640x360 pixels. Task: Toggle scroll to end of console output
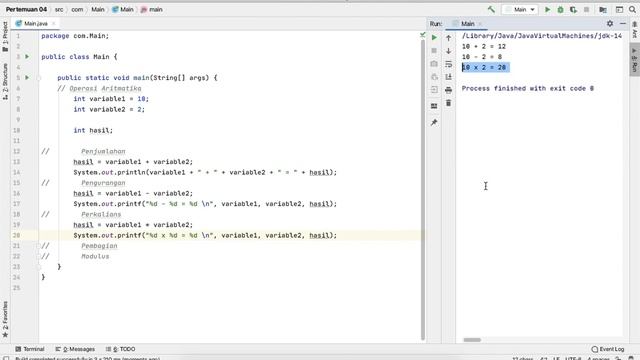[449, 77]
